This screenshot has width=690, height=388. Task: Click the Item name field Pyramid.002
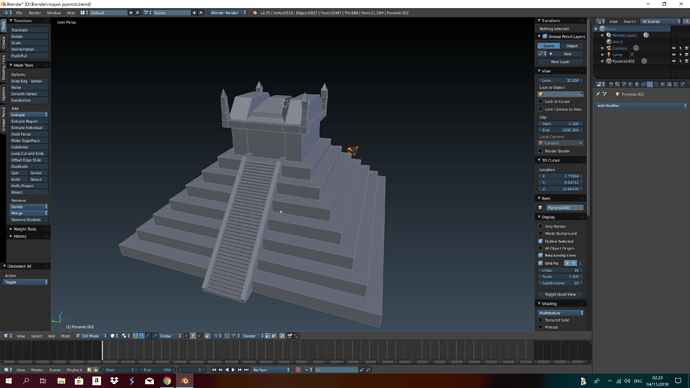pyautogui.click(x=565, y=208)
